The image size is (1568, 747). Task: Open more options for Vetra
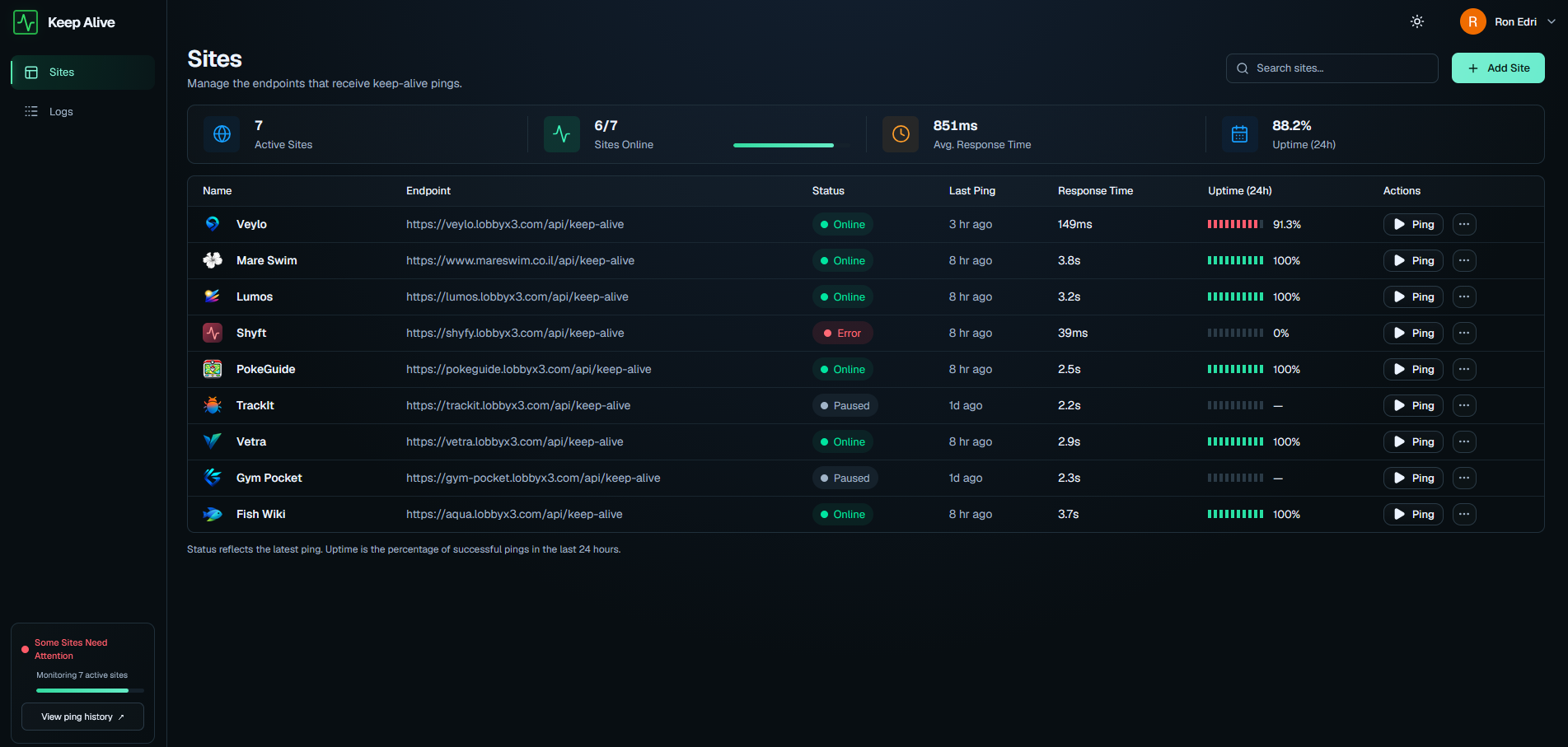click(x=1464, y=441)
